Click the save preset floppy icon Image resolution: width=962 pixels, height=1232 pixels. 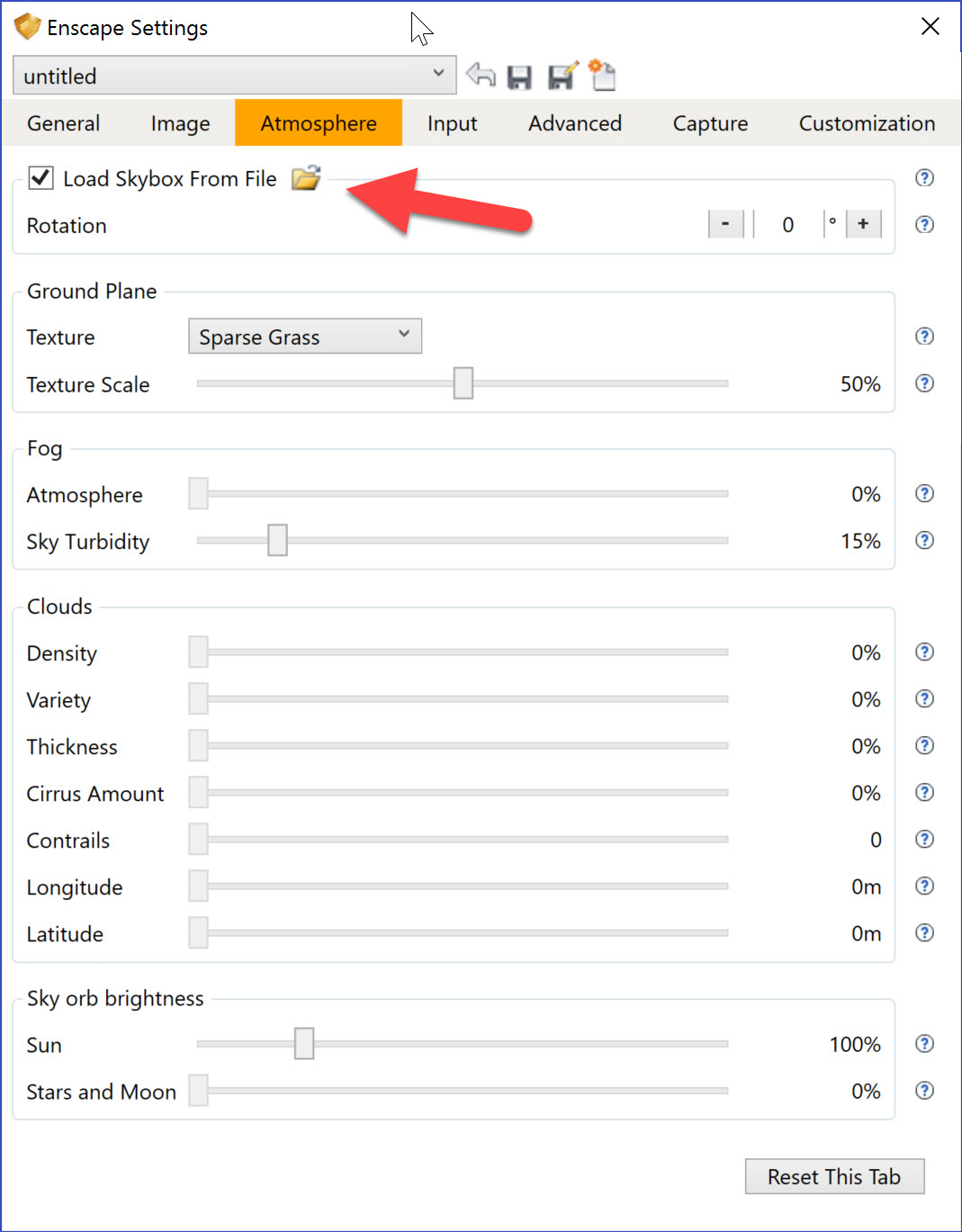(519, 77)
